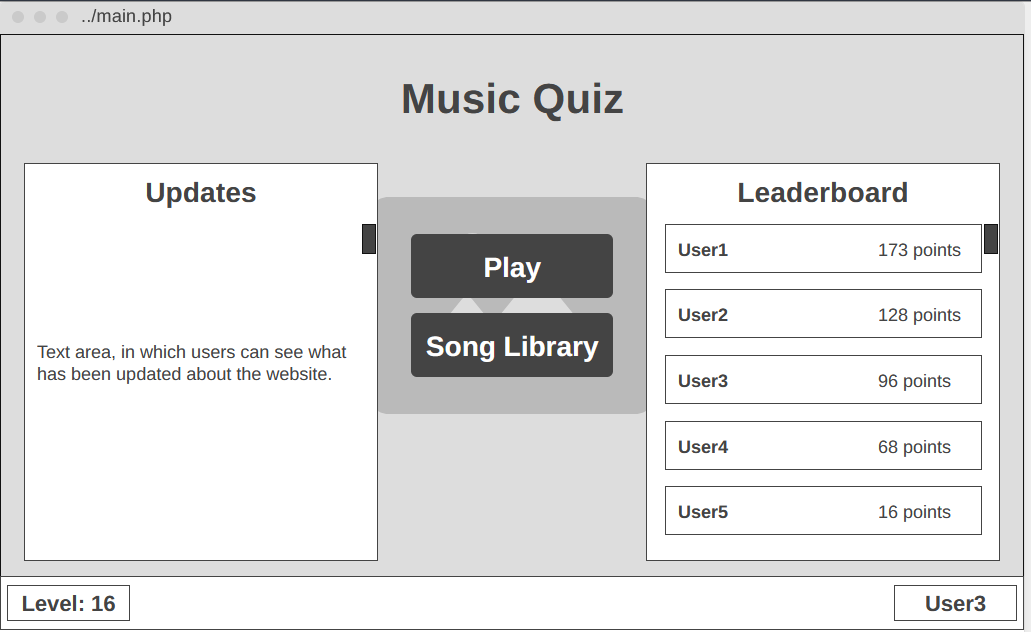
Task: Click the Updates panel heading
Action: [x=201, y=193]
